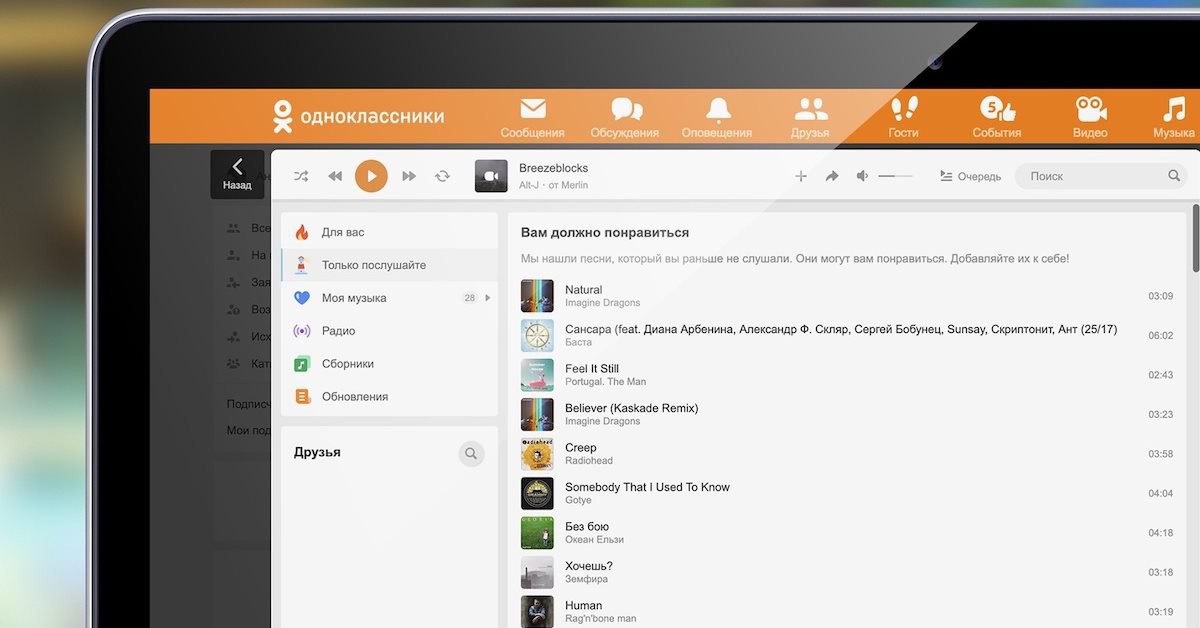1200x628 pixels.
Task: Select Моя музыка section
Action: tap(389, 298)
